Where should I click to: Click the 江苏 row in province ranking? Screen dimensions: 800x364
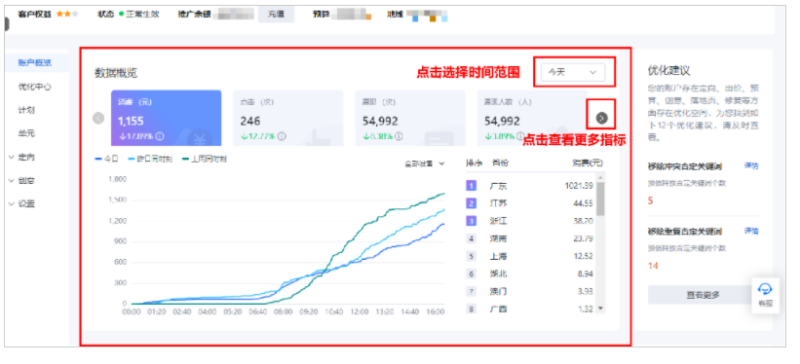pos(530,203)
